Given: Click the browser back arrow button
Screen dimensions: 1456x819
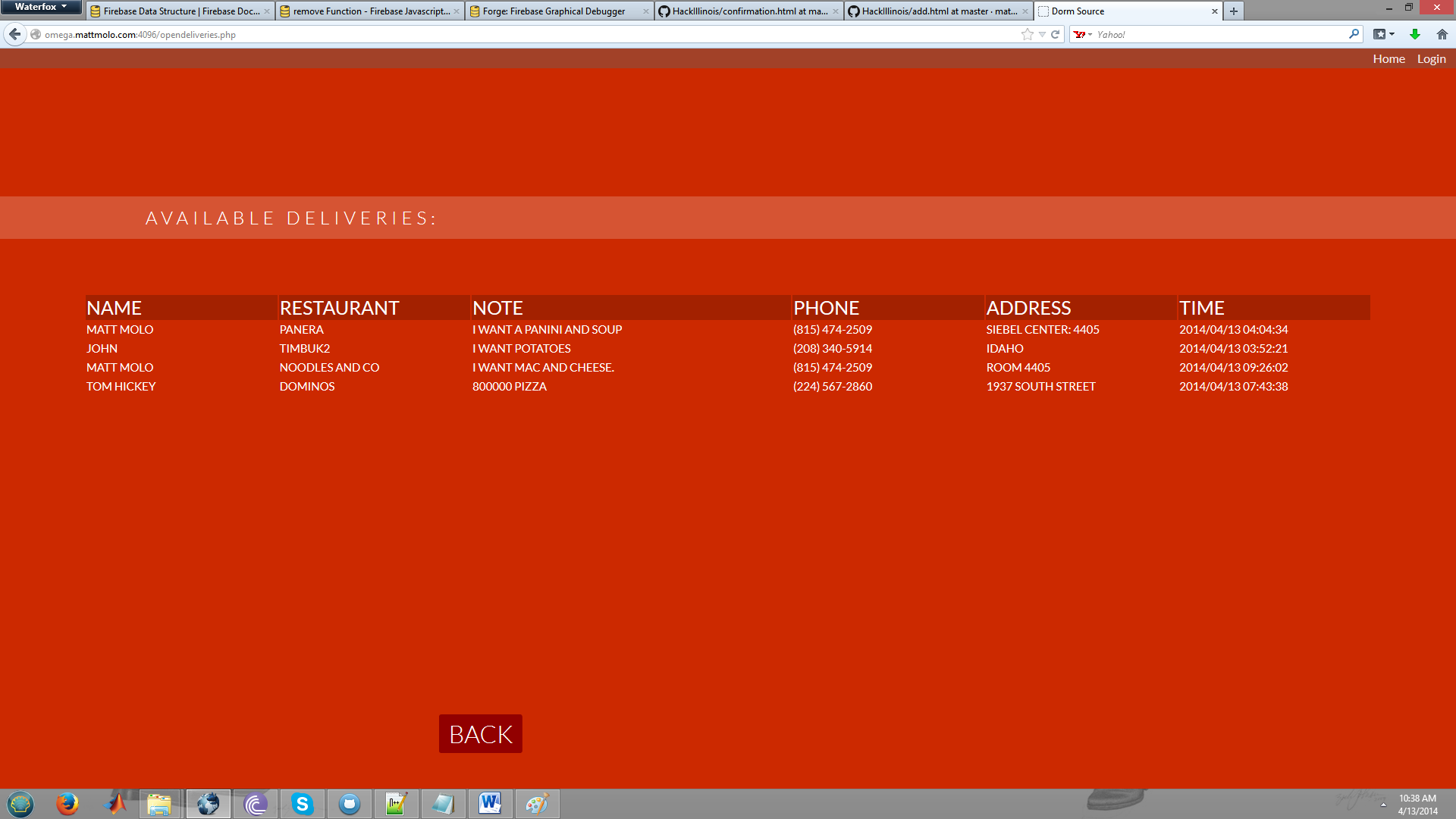Looking at the screenshot, I should (x=14, y=34).
